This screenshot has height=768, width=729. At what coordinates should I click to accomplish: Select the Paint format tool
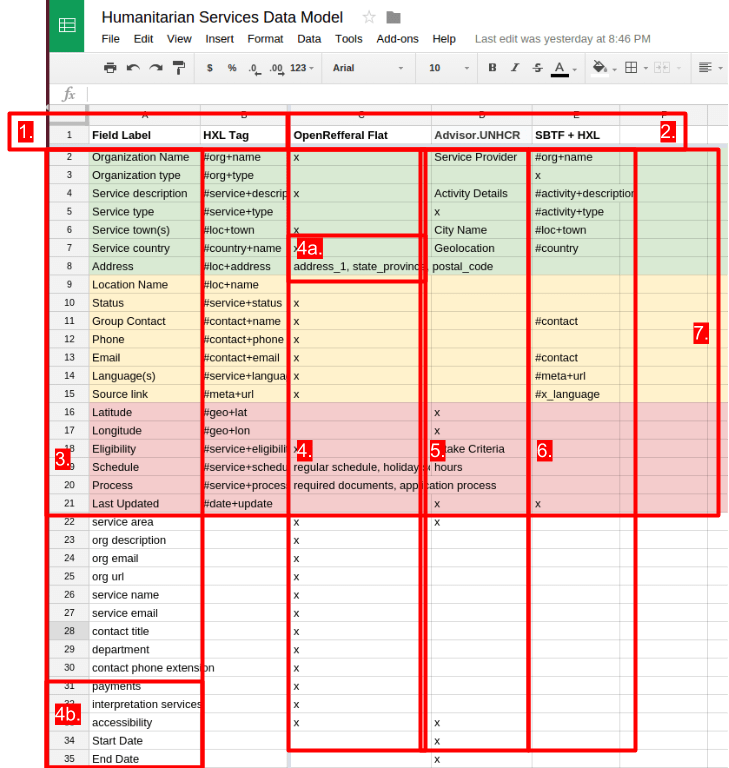point(179,68)
